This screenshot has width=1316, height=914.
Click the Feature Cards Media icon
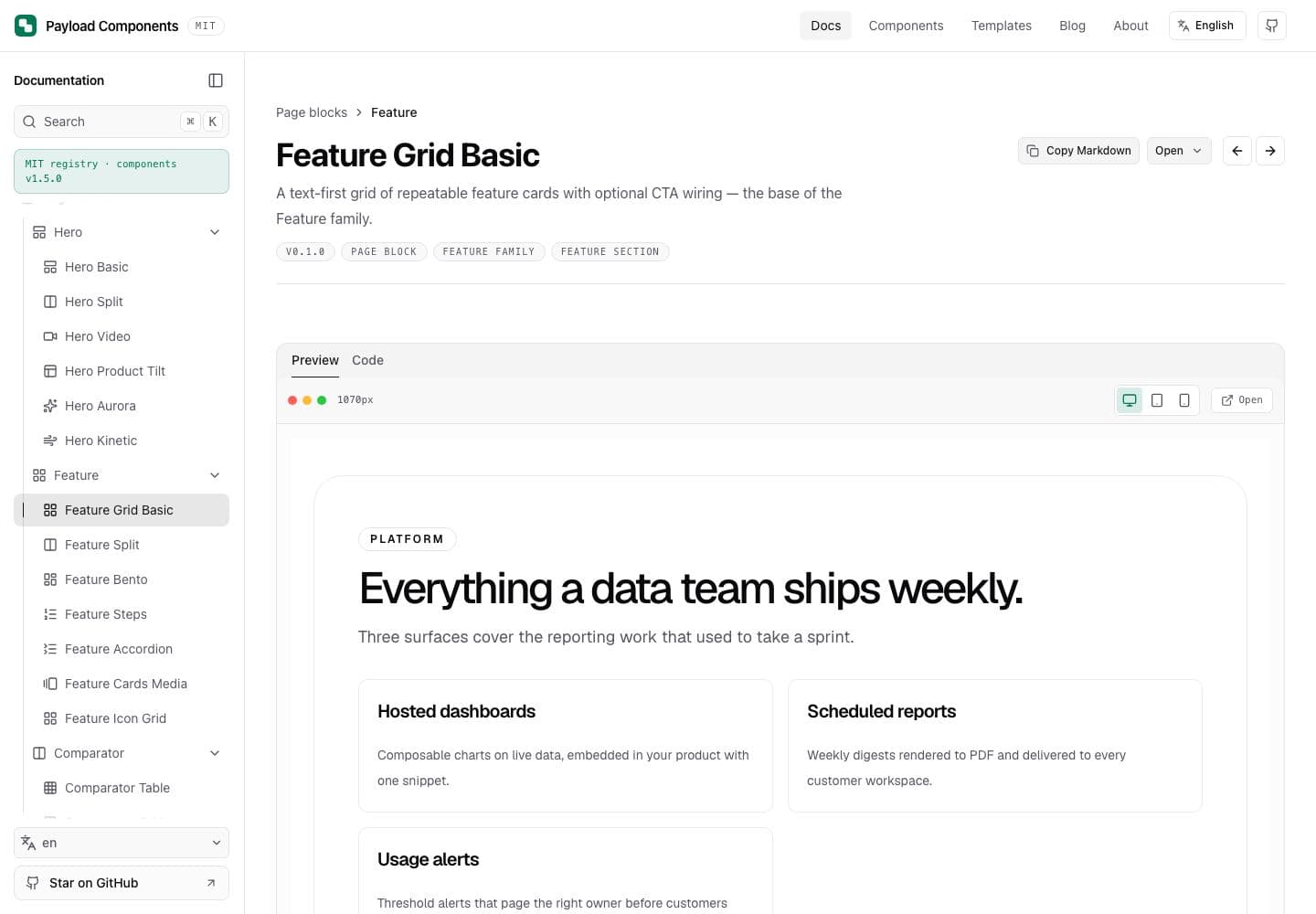pos(50,684)
